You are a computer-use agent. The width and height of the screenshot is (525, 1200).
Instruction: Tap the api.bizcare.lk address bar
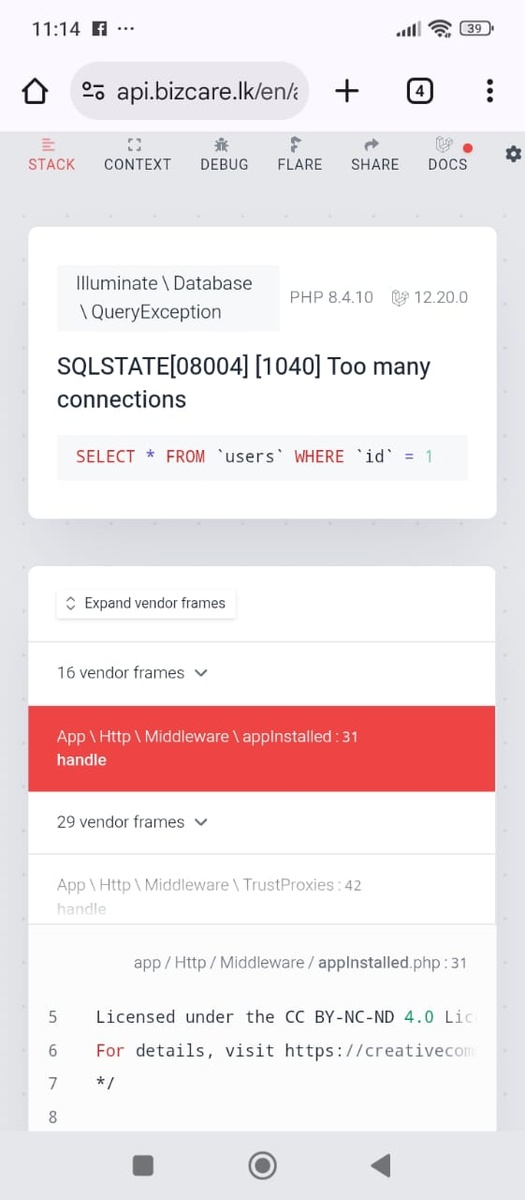191,92
